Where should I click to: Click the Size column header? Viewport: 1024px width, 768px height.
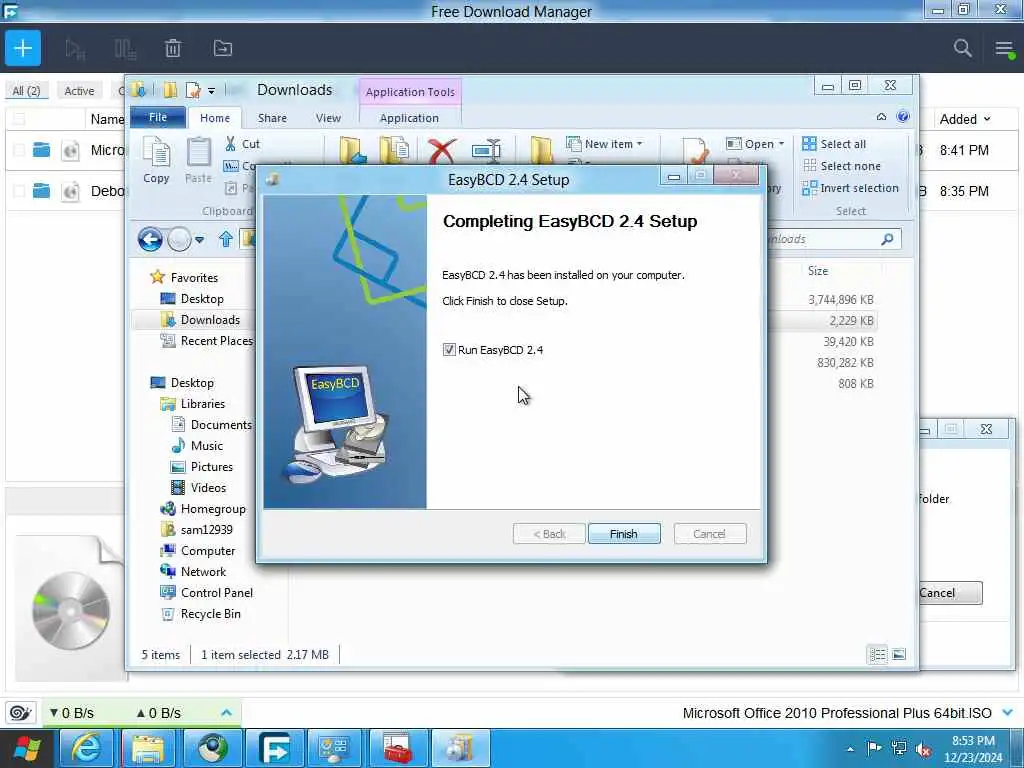818,270
